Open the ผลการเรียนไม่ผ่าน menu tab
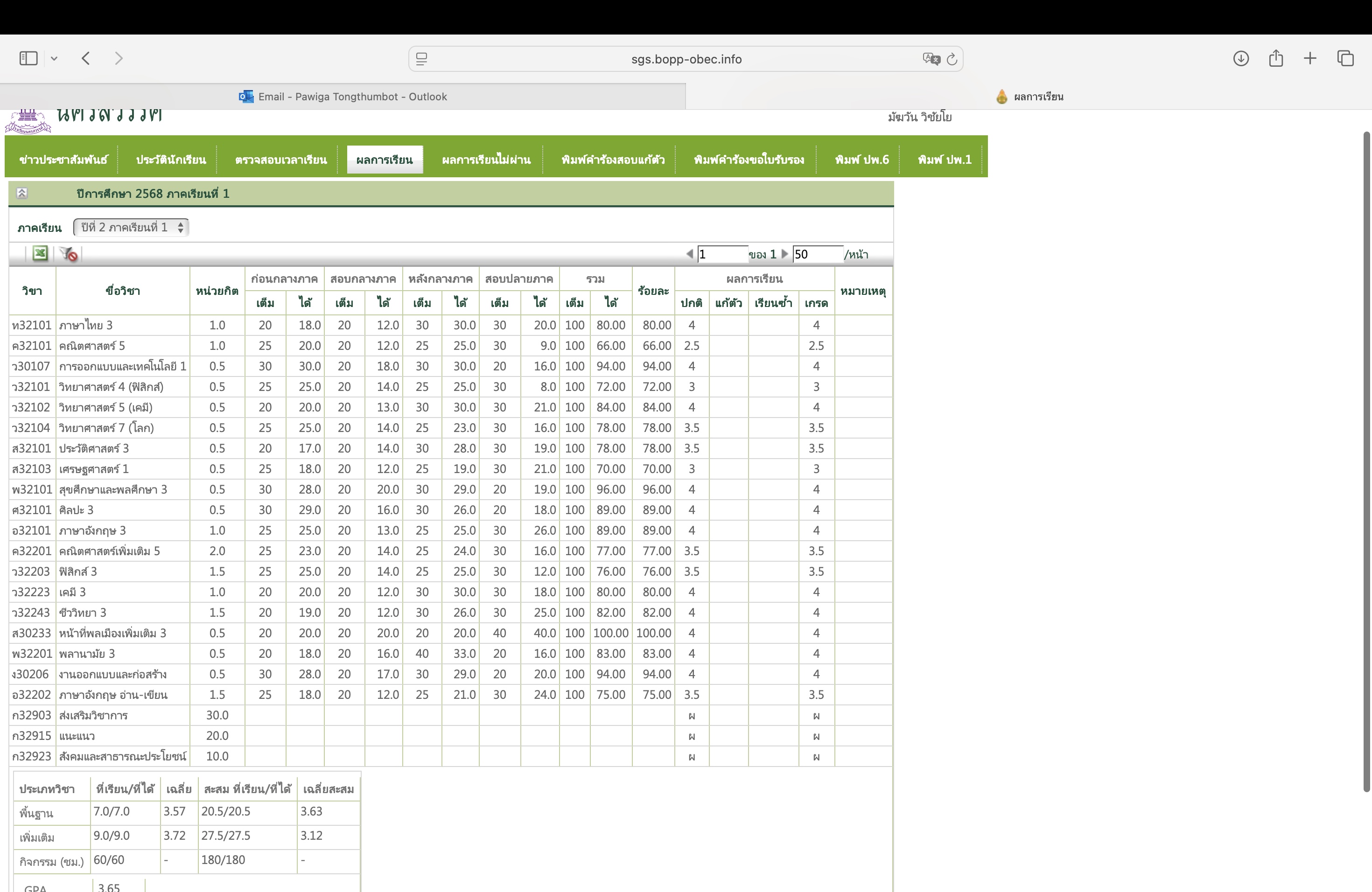1372x892 pixels. tap(486, 160)
